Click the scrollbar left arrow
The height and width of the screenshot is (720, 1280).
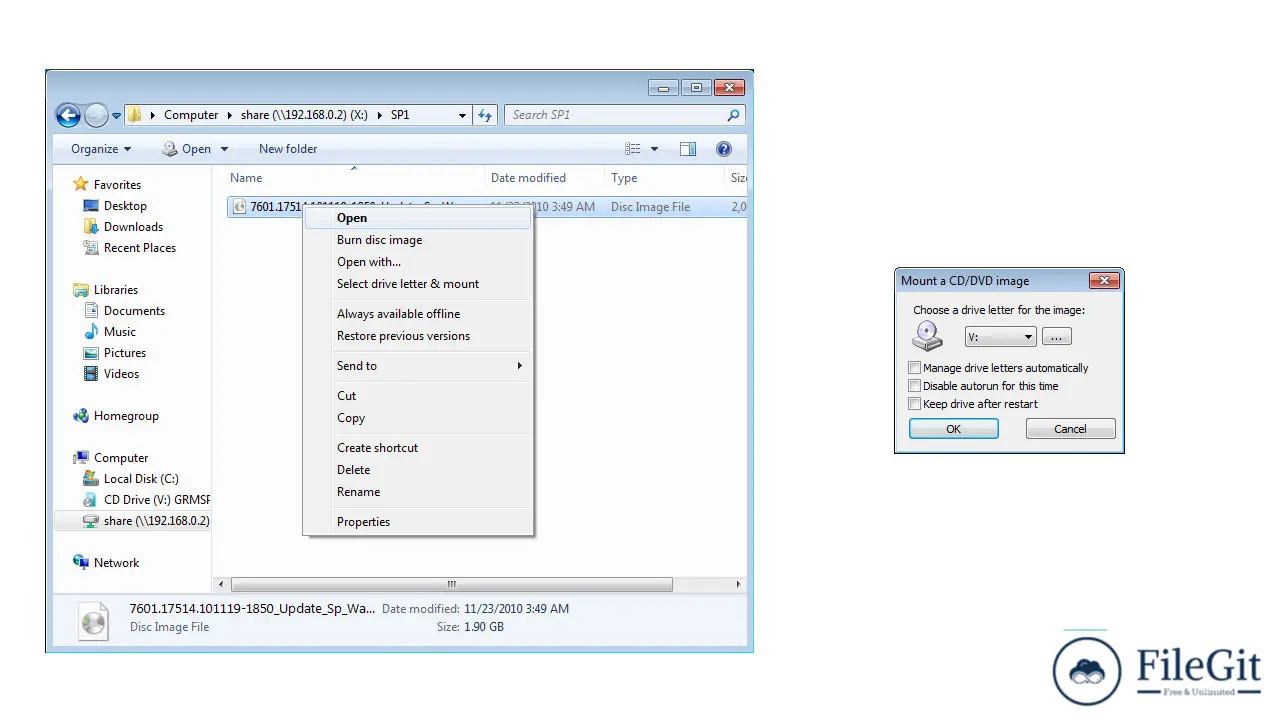pos(222,584)
